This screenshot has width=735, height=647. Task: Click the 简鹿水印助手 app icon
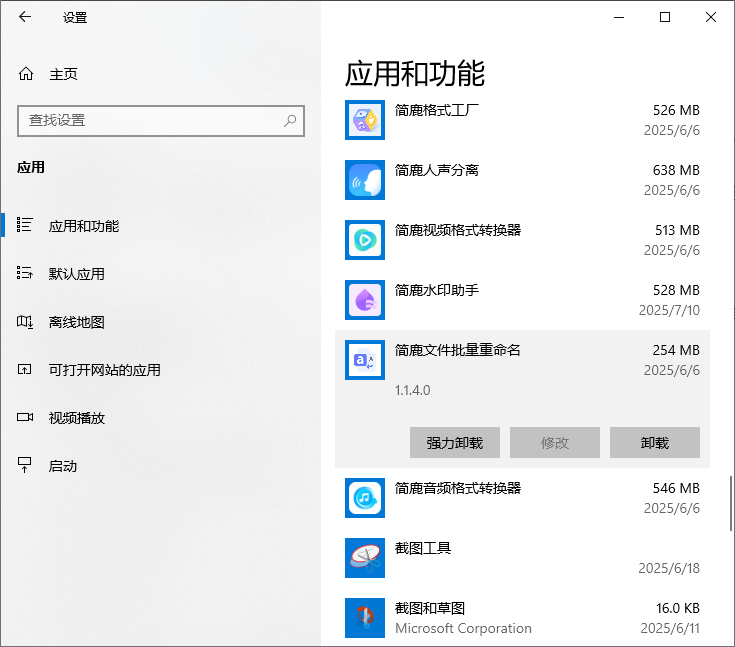(365, 300)
